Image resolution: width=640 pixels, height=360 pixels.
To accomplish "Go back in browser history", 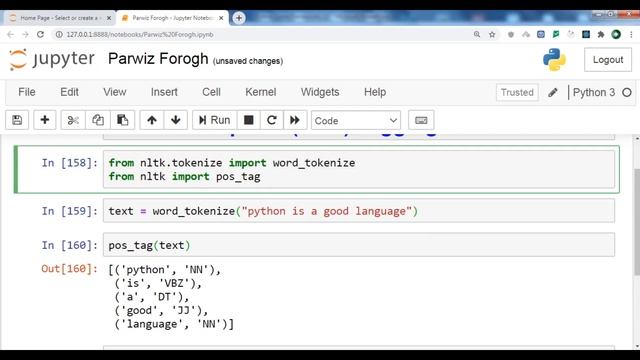I will tap(11, 35).
